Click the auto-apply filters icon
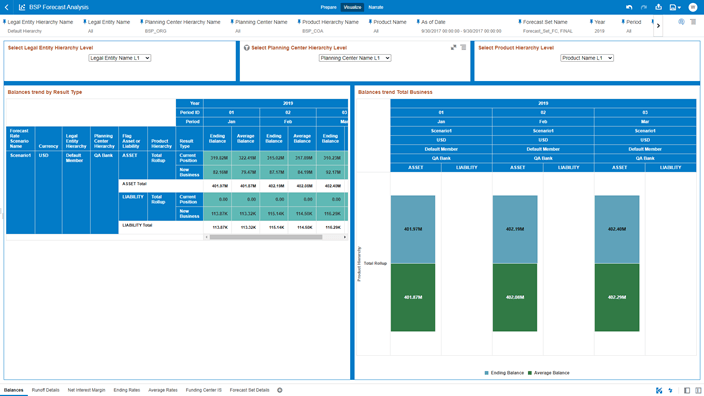Screen dimensions: 704x396 point(681,22)
